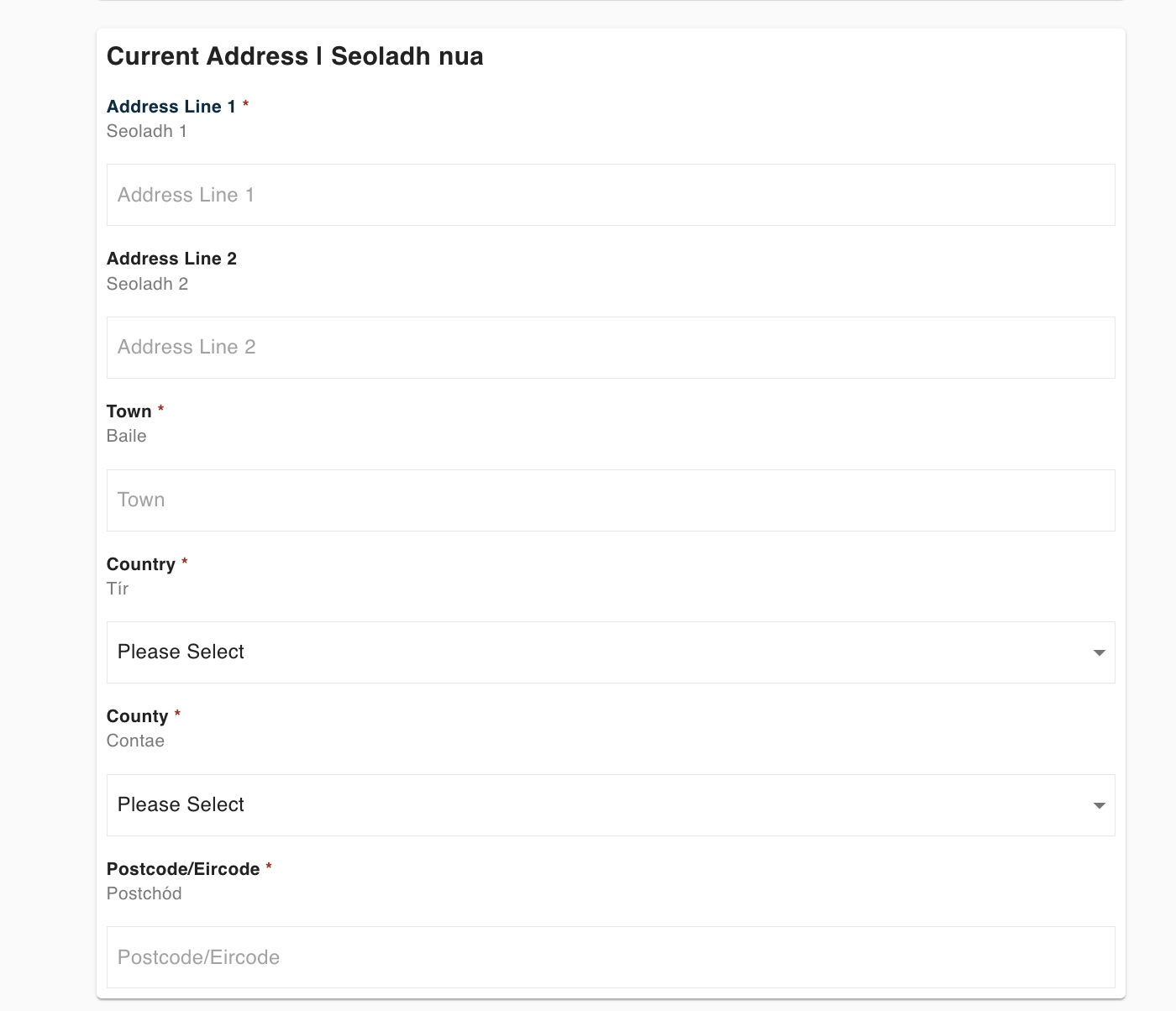Open the Country Please Select dropdown
This screenshot has width=1176, height=1011.
[611, 652]
